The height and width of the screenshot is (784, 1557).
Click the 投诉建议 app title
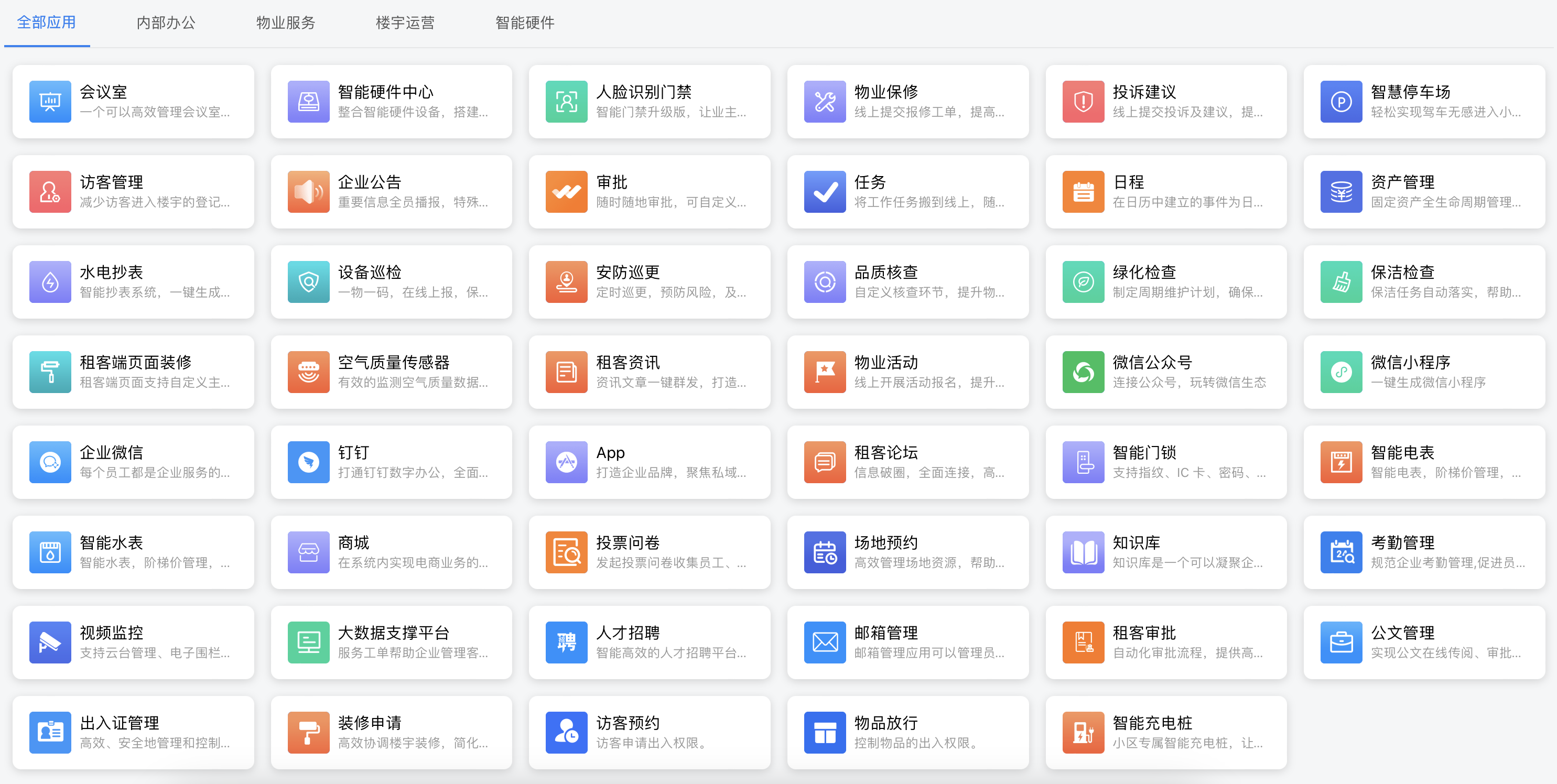1143,92
